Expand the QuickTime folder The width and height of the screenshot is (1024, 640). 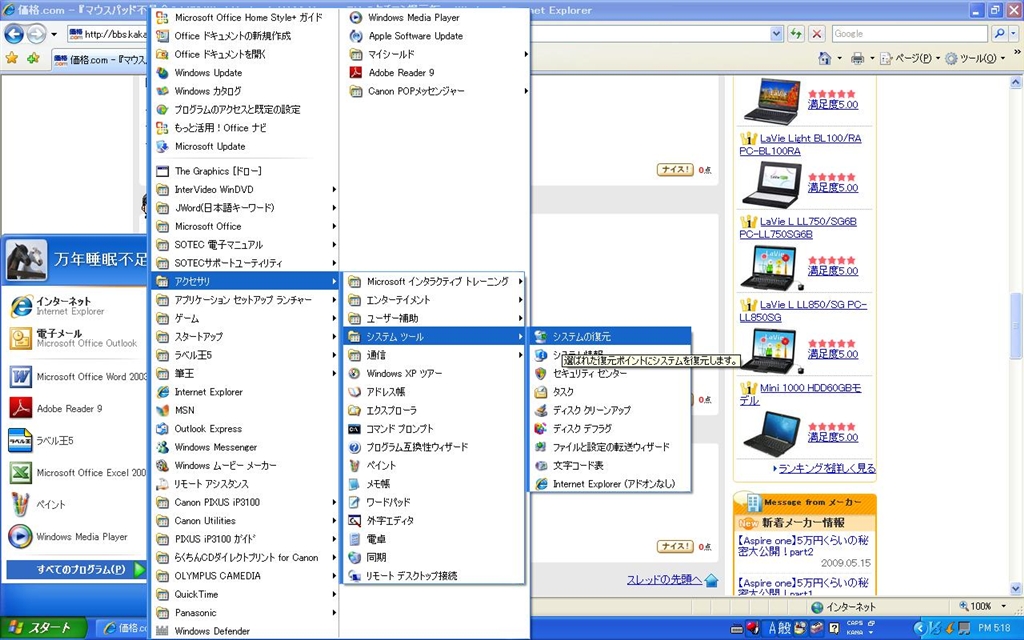click(245, 594)
